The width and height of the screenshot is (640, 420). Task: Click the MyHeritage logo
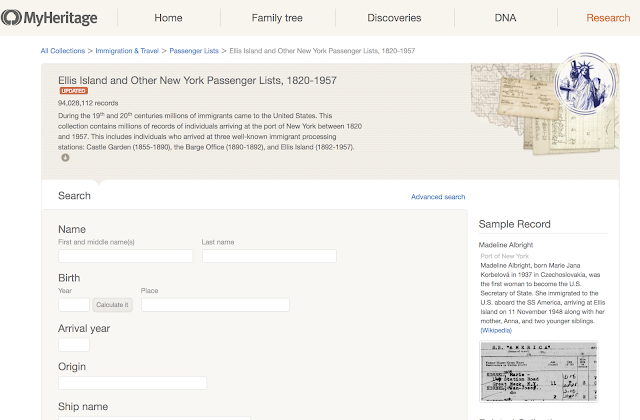49,18
